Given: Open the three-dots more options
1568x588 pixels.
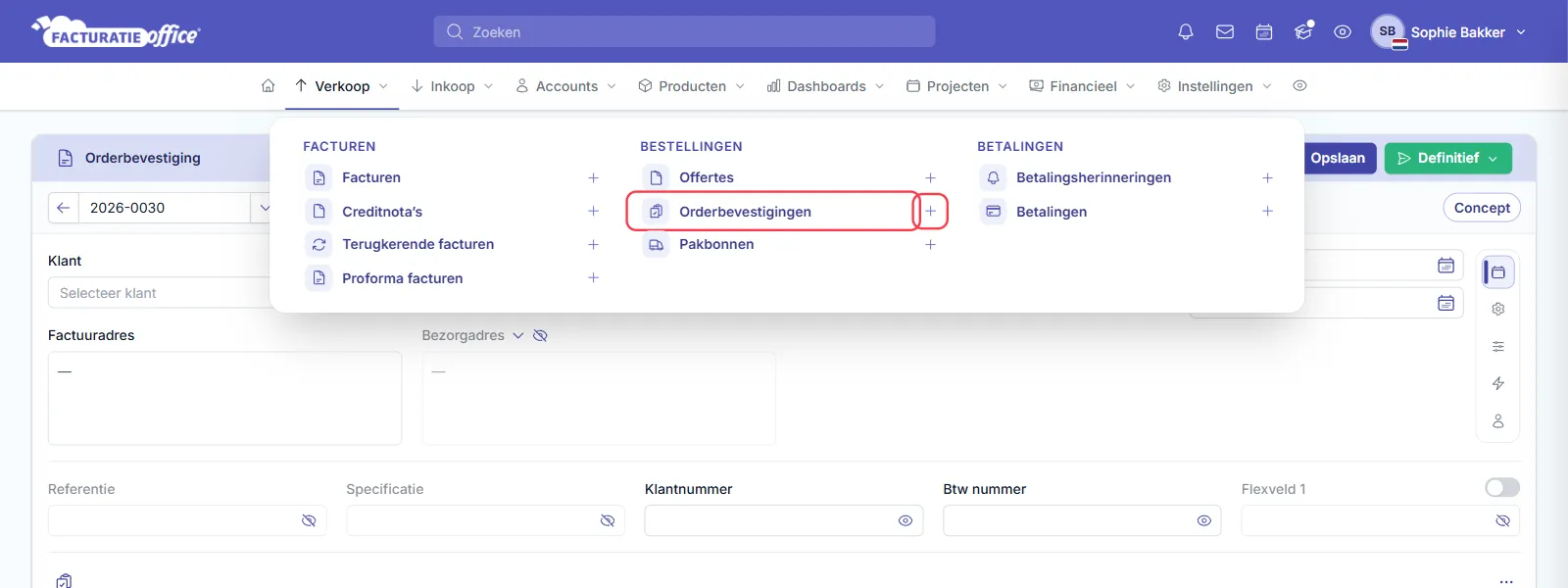Looking at the screenshot, I should (1506, 581).
